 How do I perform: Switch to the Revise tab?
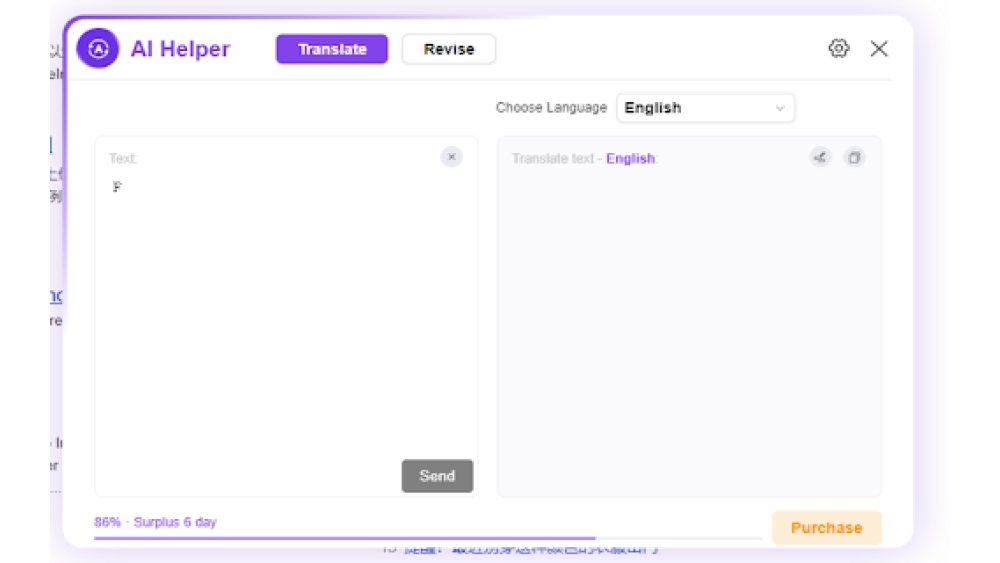449,49
